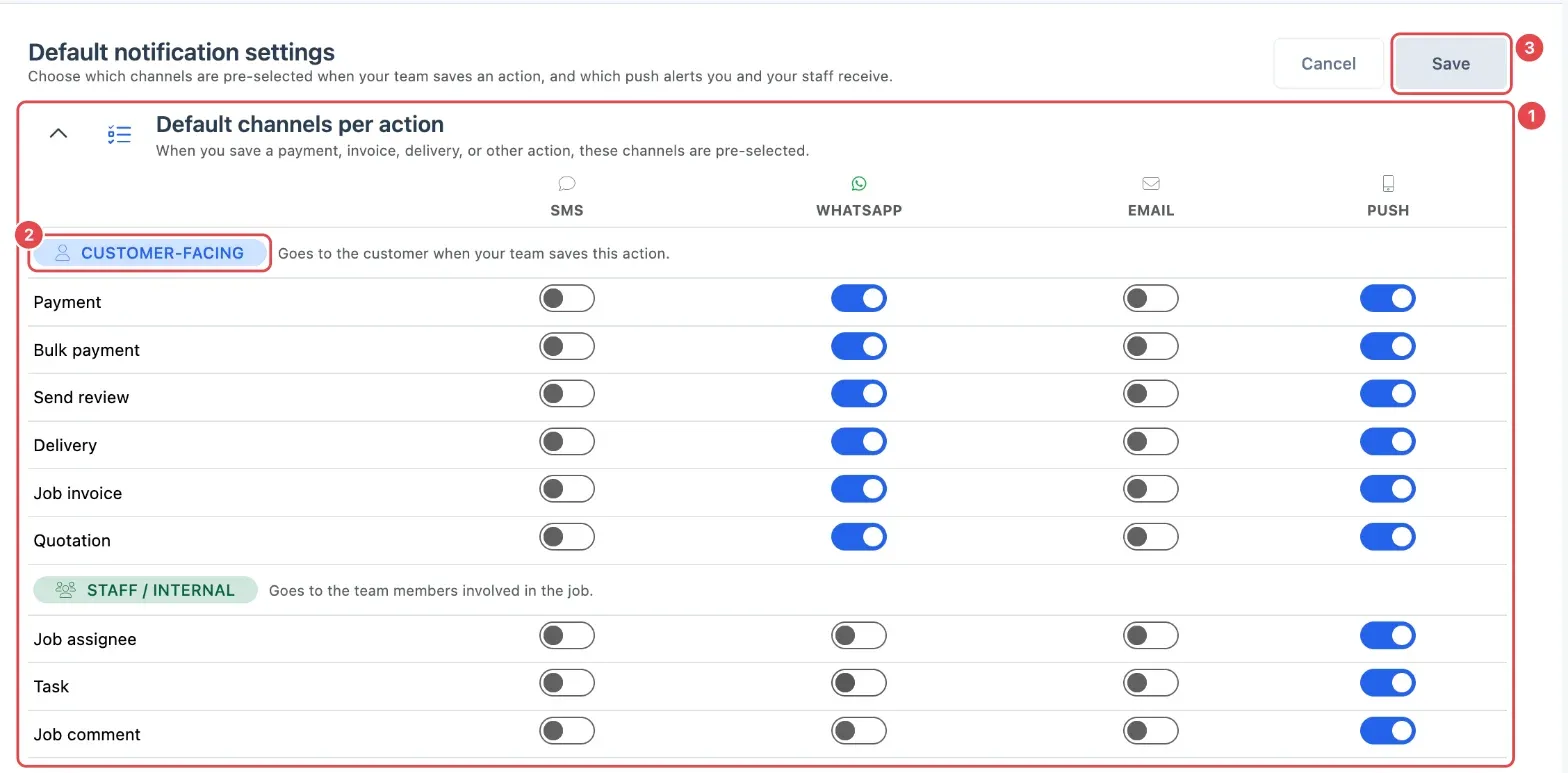Enable SMS for Delivery

tap(567, 441)
